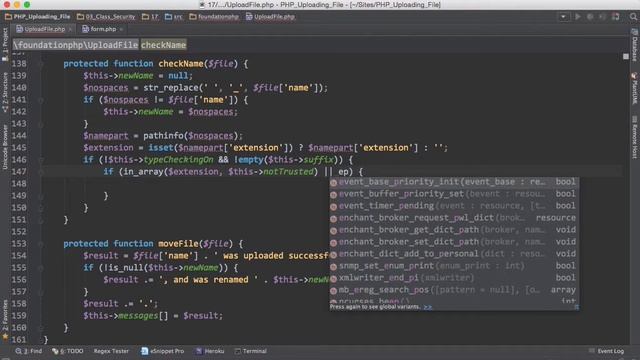Click the foundationphp breadcrumb folder
The height and width of the screenshot is (360, 640).
point(214,17)
